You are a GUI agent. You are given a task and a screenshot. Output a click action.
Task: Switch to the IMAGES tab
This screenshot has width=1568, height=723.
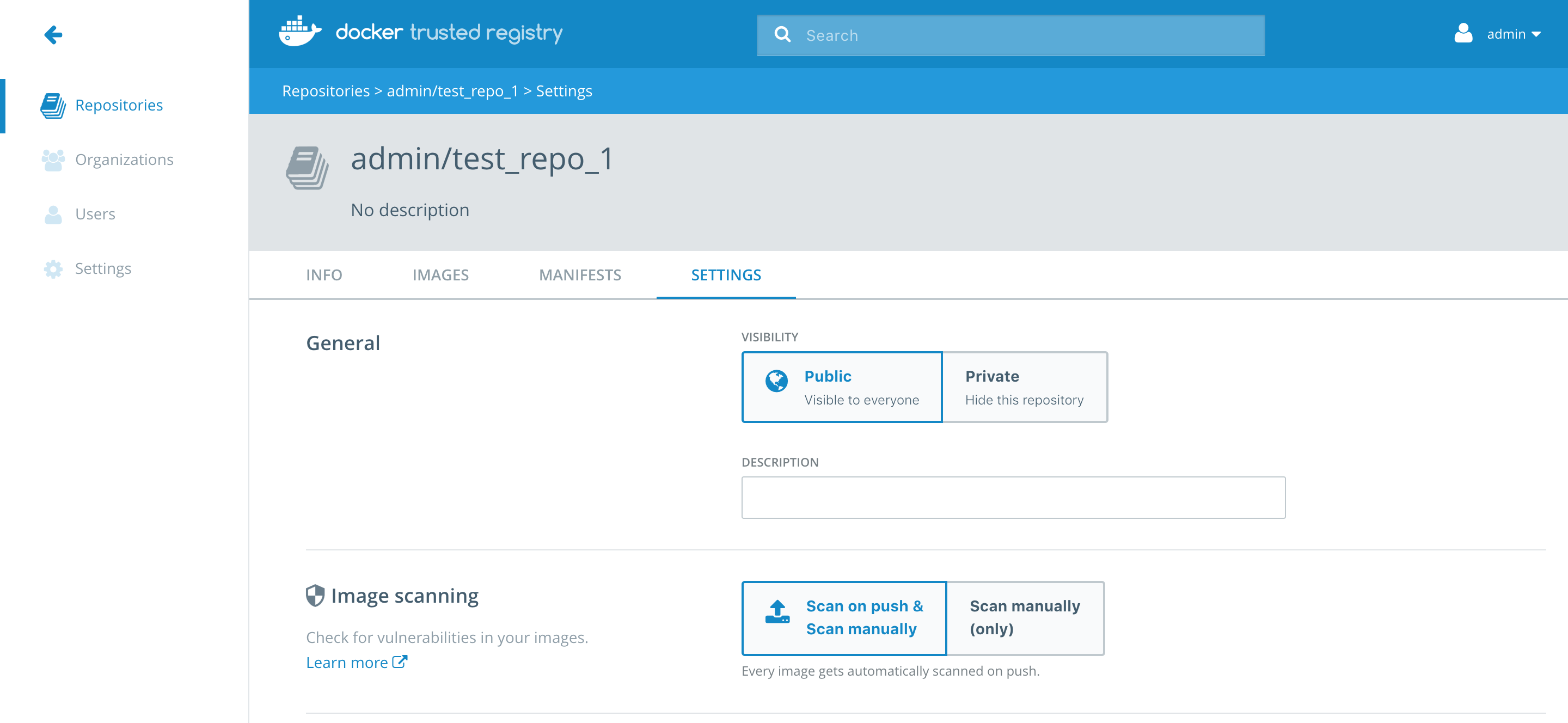(x=440, y=275)
